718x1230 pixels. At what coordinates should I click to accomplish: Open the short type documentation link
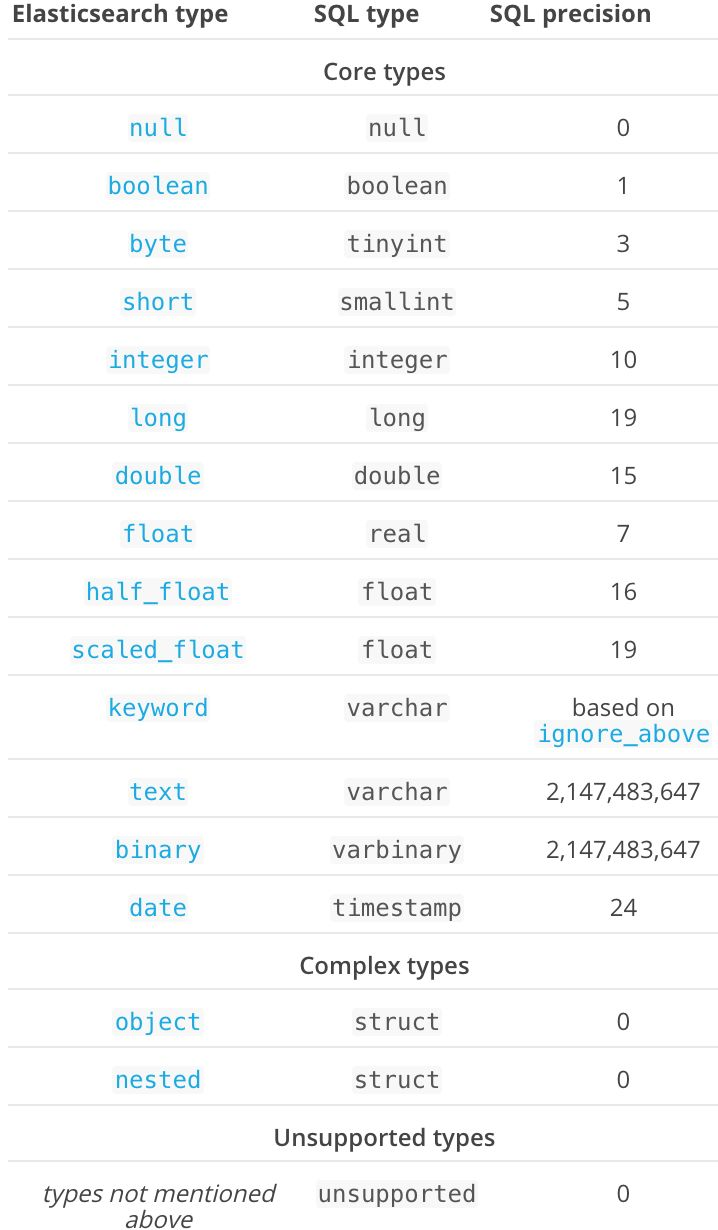pyautogui.click(x=158, y=302)
